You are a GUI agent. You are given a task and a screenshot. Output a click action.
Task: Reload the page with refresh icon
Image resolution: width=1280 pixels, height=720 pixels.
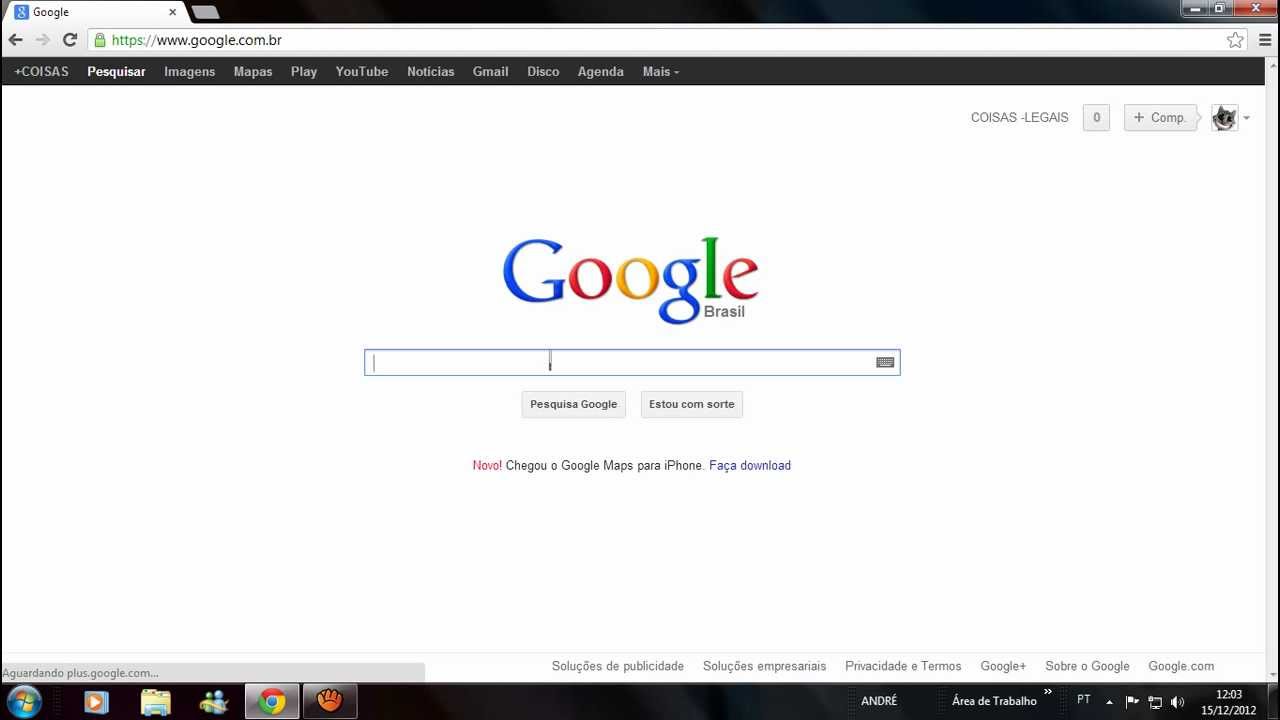(70, 40)
